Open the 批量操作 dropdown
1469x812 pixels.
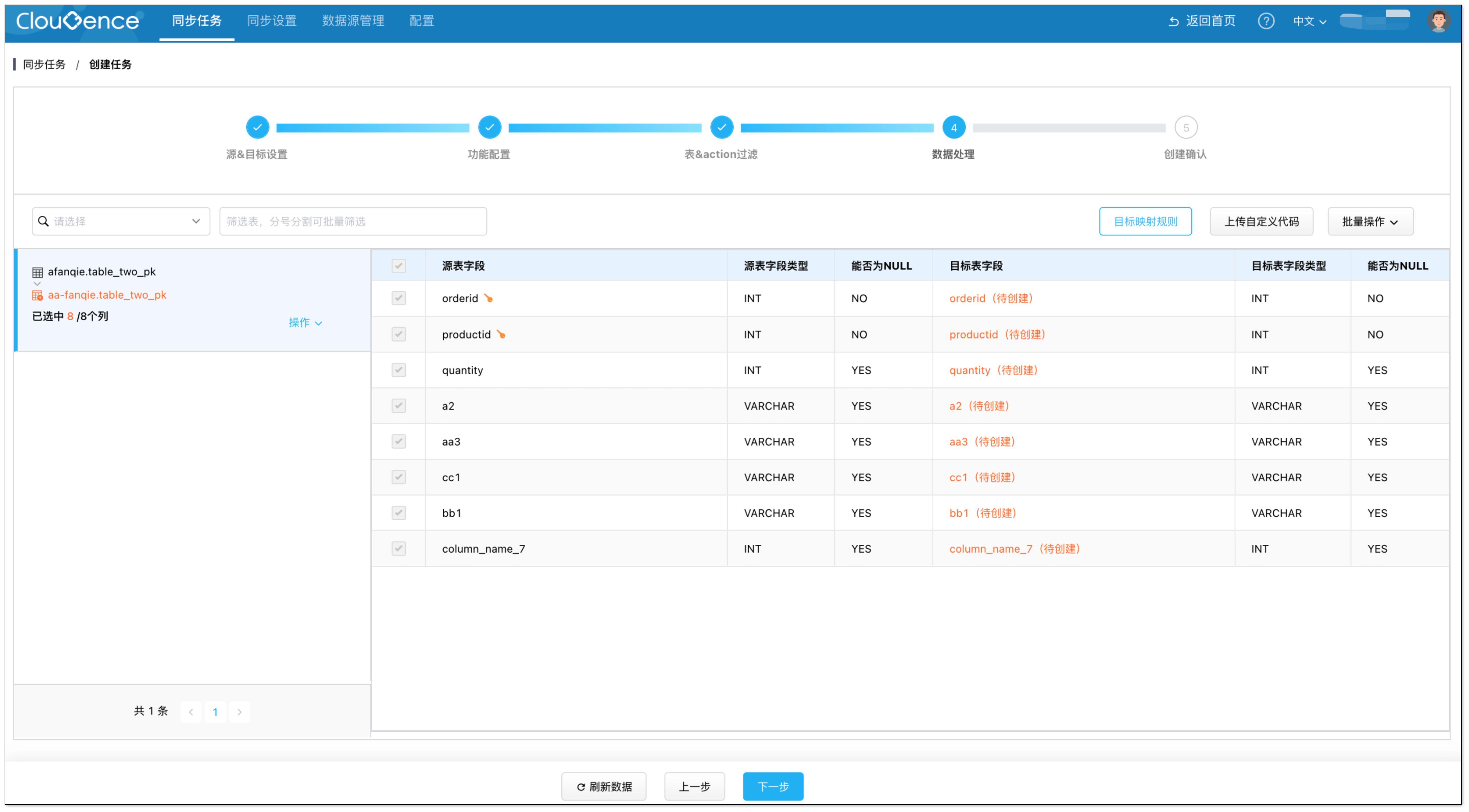tap(1370, 221)
